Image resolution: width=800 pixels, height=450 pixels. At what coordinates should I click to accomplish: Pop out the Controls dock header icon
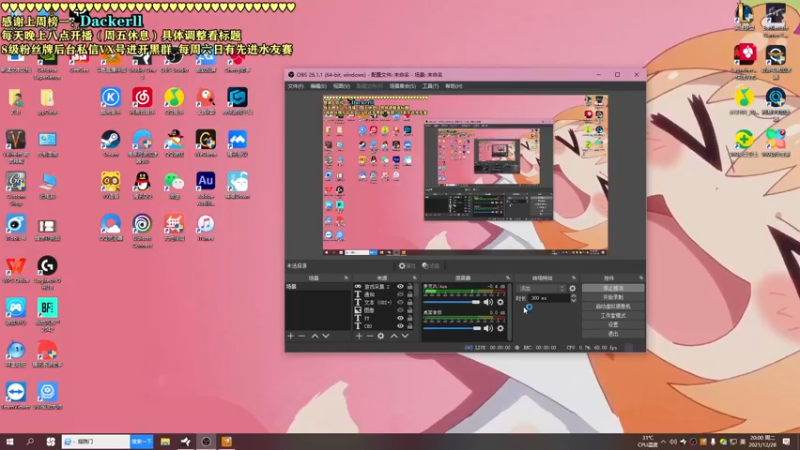[x=641, y=278]
